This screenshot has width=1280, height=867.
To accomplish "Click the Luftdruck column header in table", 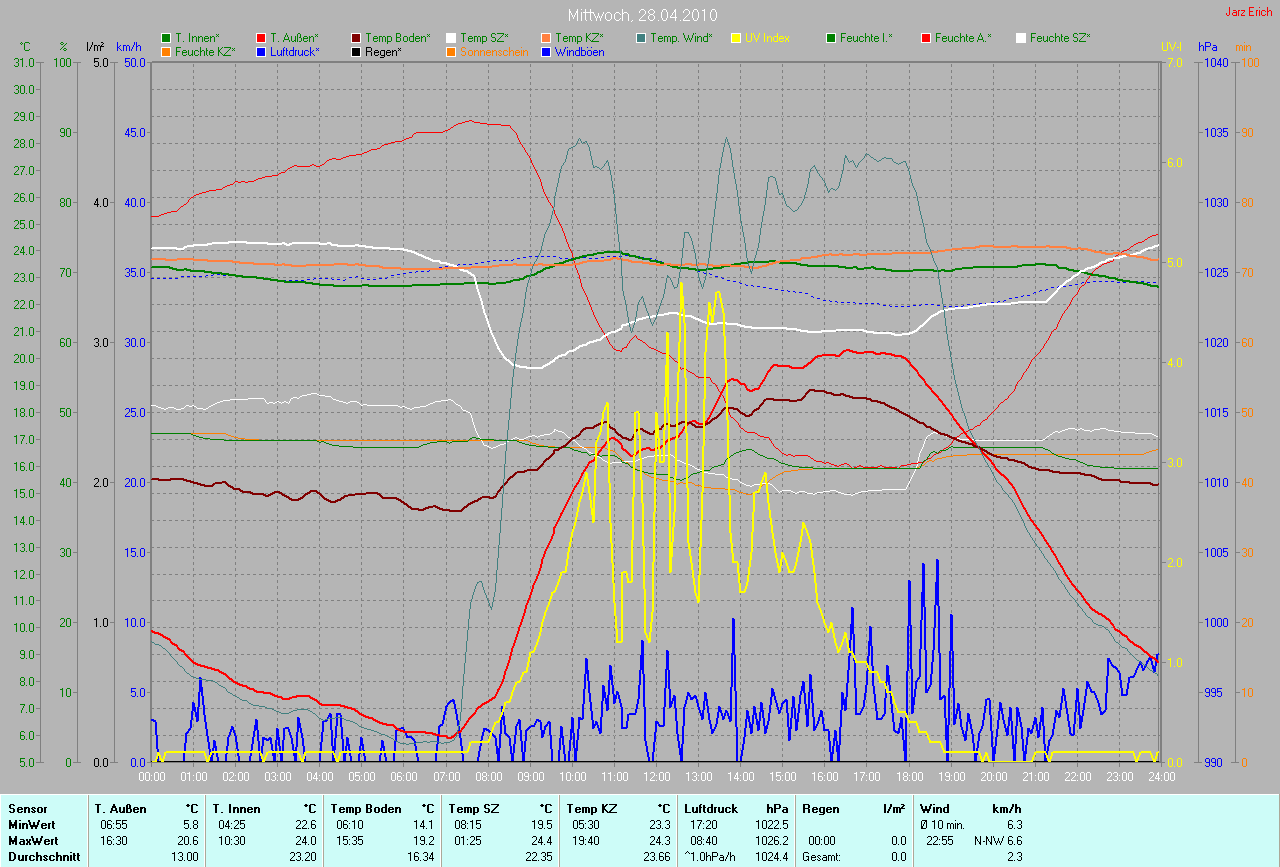I will click(x=711, y=808).
